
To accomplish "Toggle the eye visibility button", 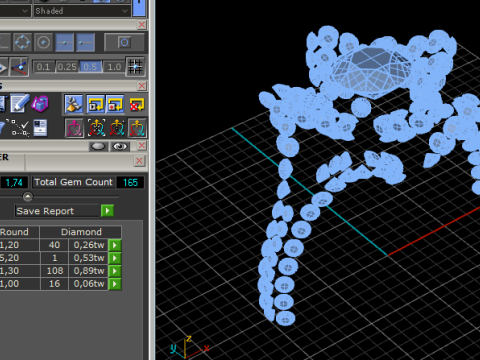I will point(120,146).
